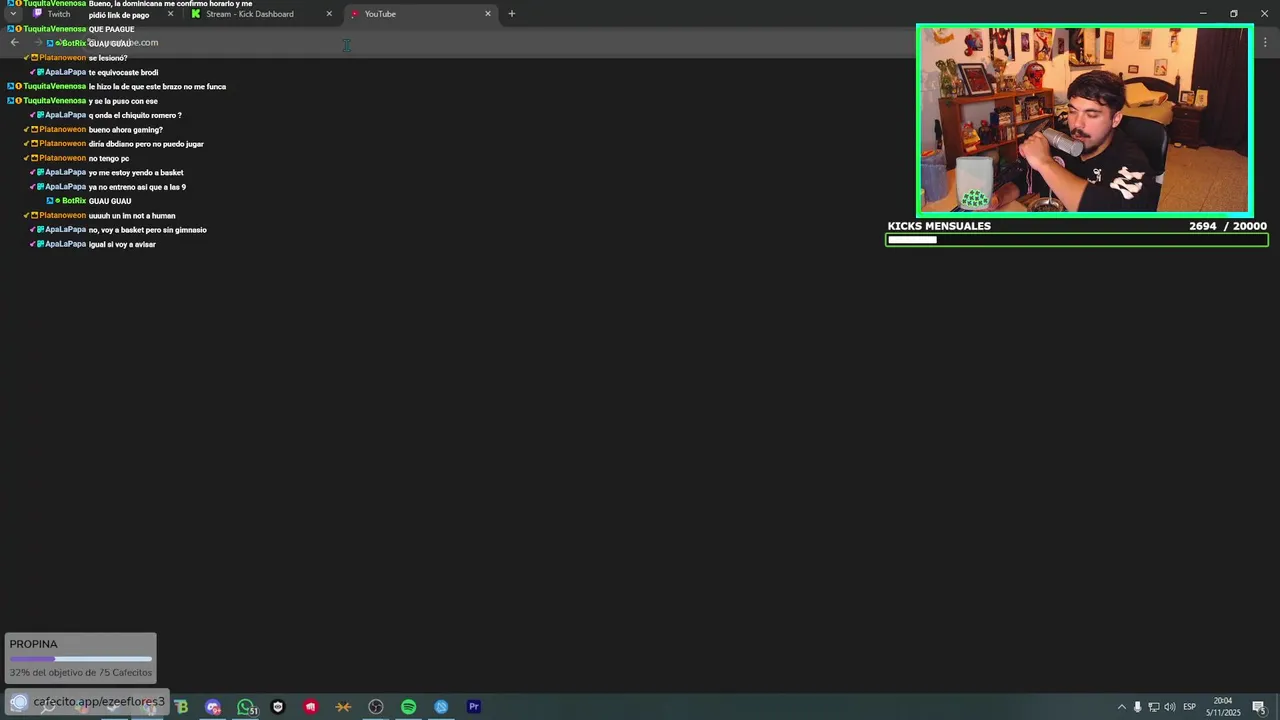
Task: Click the message 'no tengo pc'
Action: [x=109, y=158]
